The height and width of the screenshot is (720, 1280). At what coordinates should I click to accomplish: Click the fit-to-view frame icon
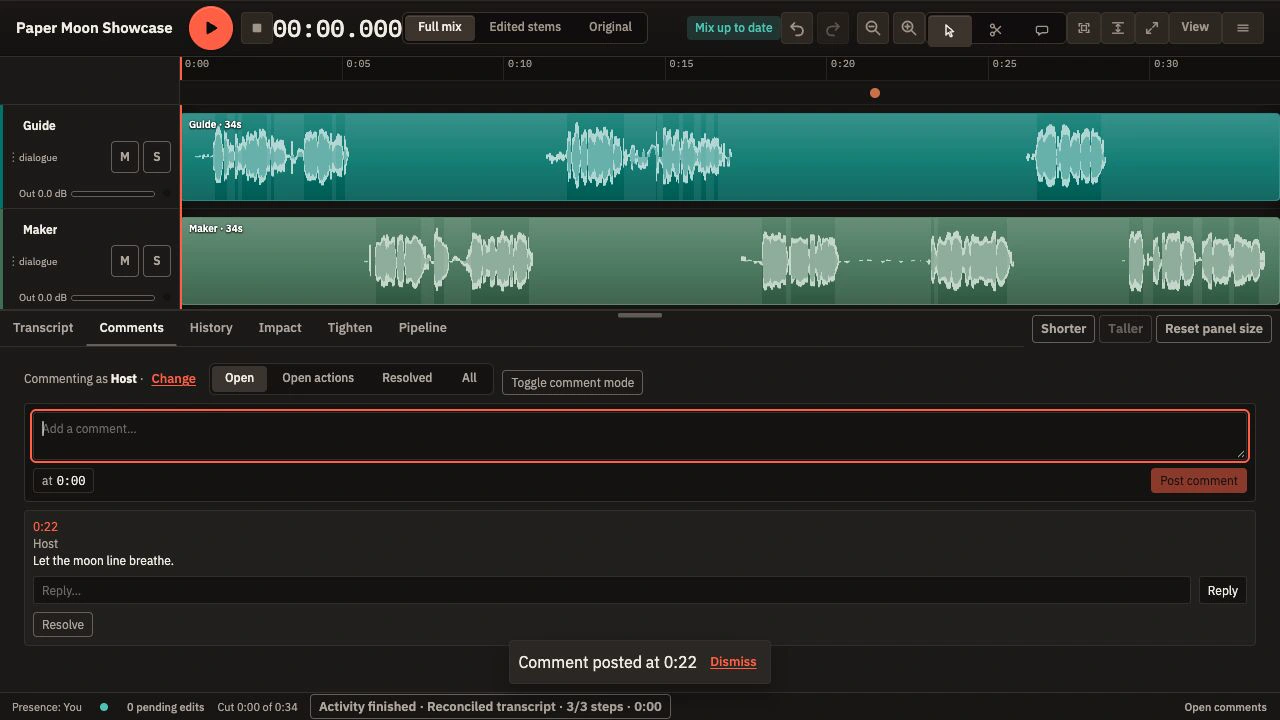tap(1083, 28)
